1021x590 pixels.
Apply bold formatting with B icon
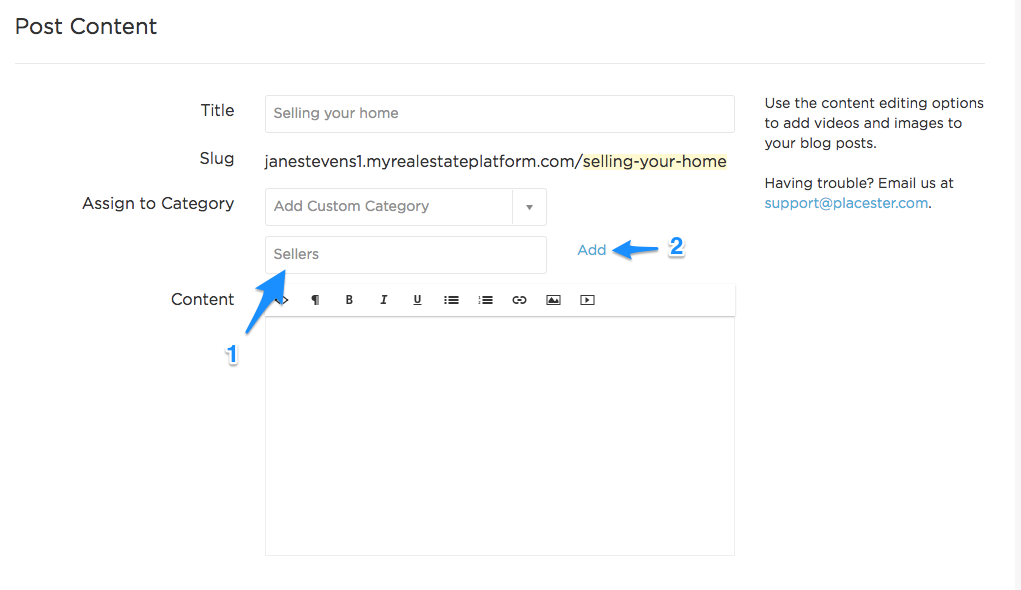(349, 300)
